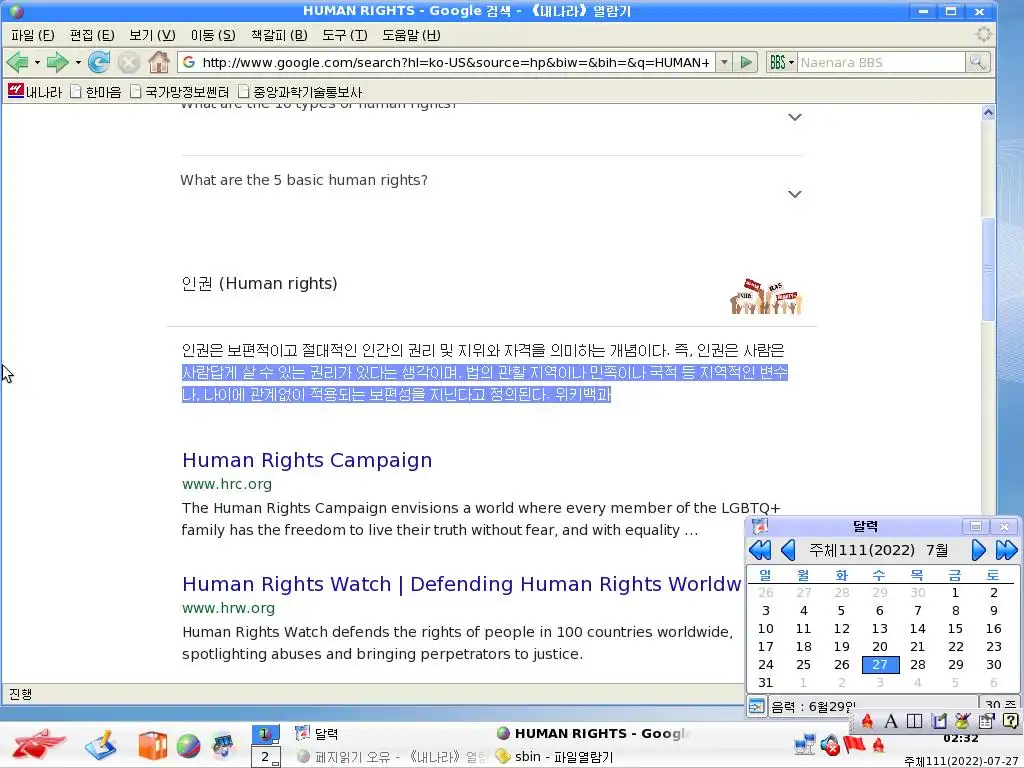Select day 28 in the calendar
1024x768 pixels.
coord(917,664)
